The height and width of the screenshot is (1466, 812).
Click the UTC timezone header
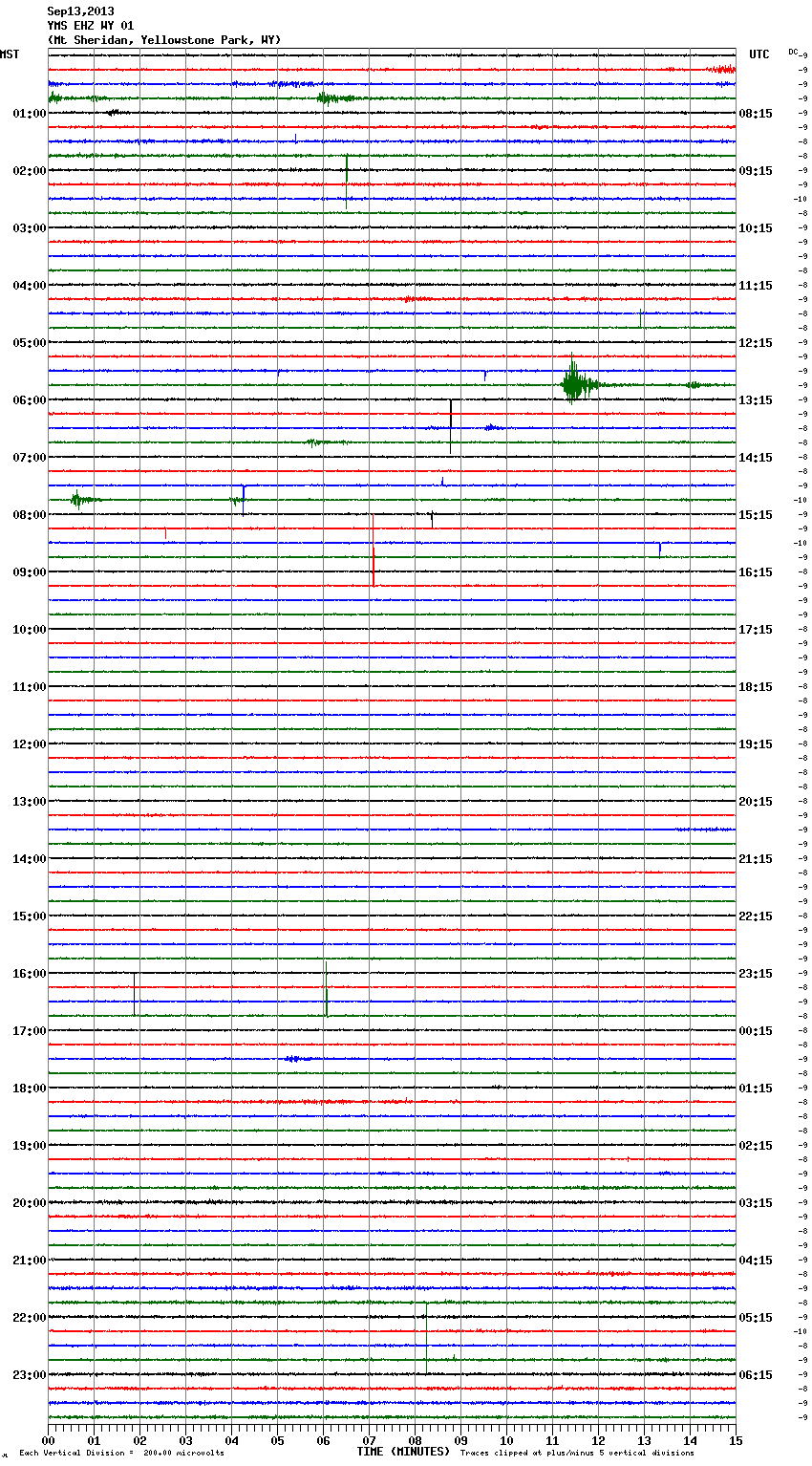pyautogui.click(x=759, y=54)
